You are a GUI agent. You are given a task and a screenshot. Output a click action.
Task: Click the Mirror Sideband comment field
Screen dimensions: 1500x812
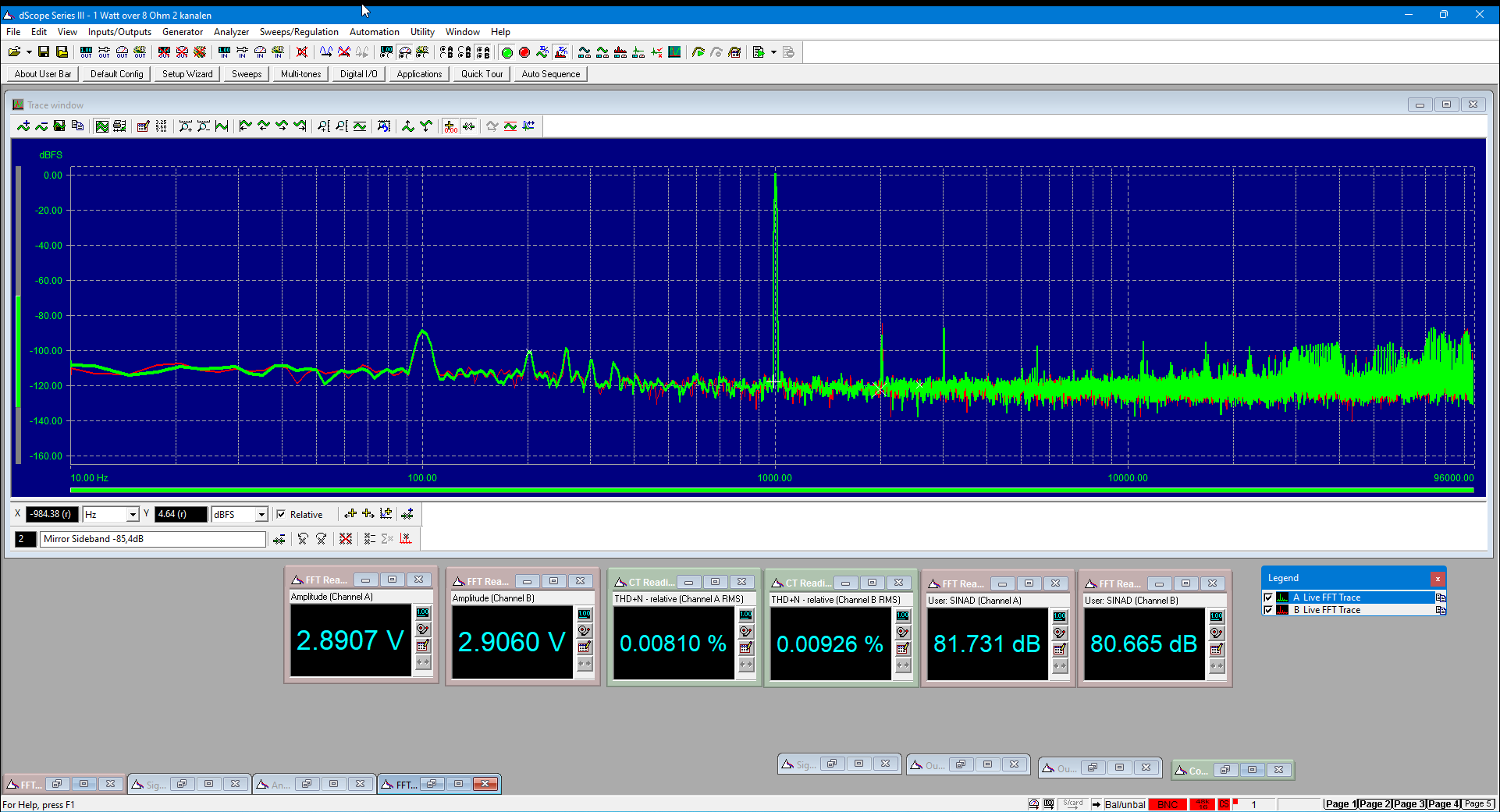point(153,539)
